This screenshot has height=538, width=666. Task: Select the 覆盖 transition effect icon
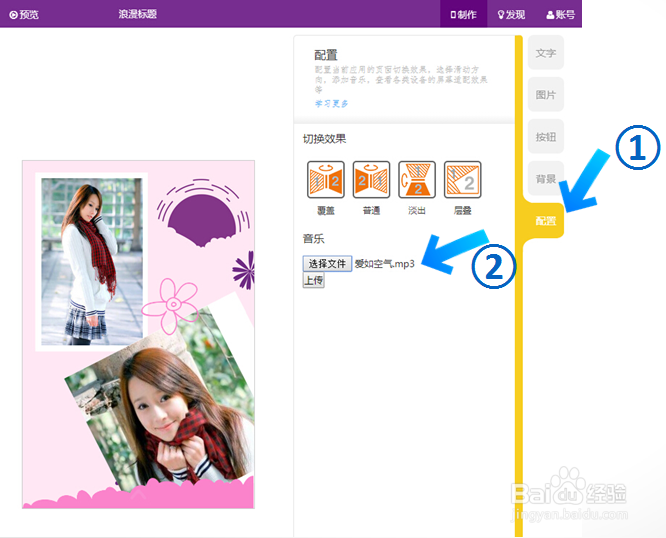click(x=326, y=180)
